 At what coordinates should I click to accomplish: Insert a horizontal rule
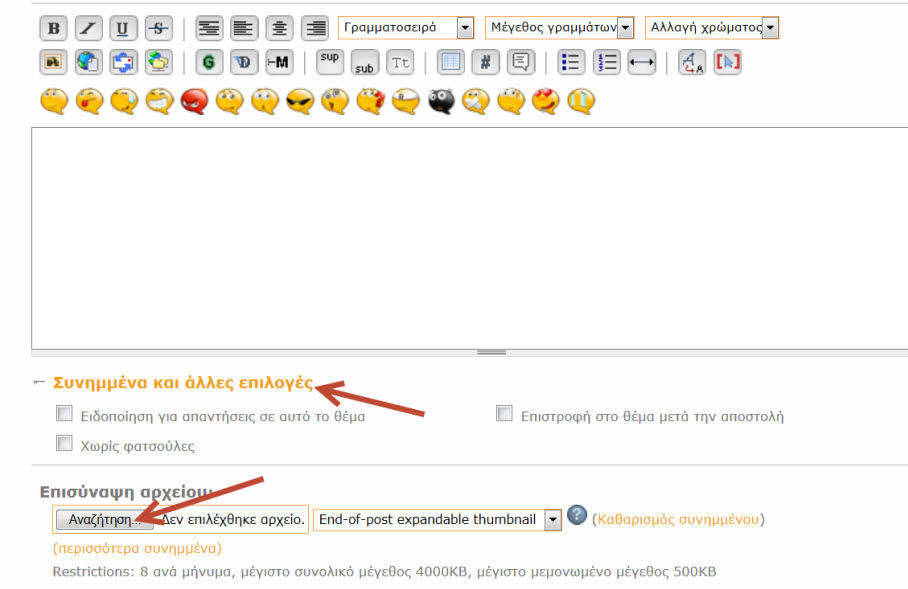641,62
